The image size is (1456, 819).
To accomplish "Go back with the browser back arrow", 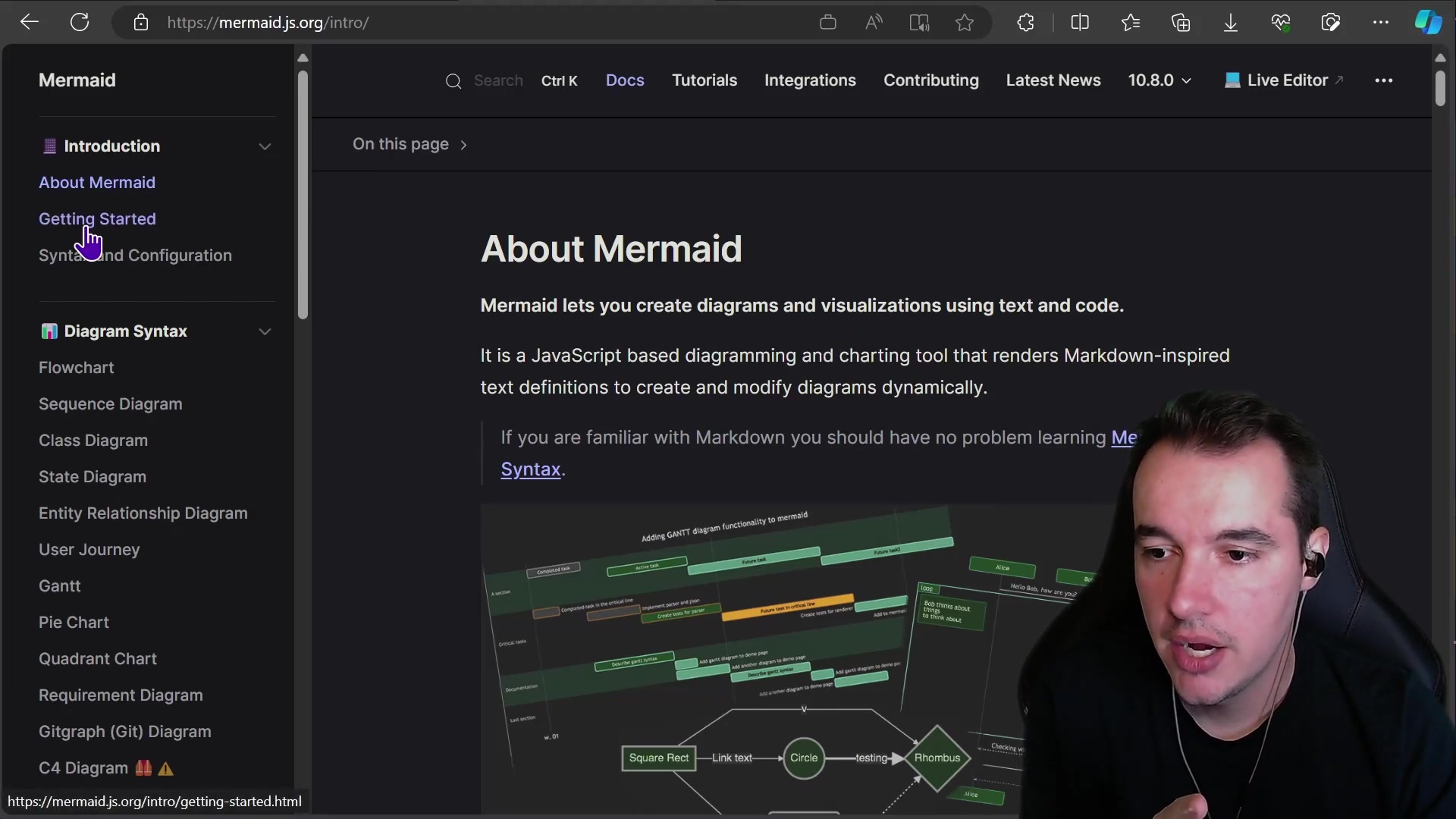I will click(29, 22).
